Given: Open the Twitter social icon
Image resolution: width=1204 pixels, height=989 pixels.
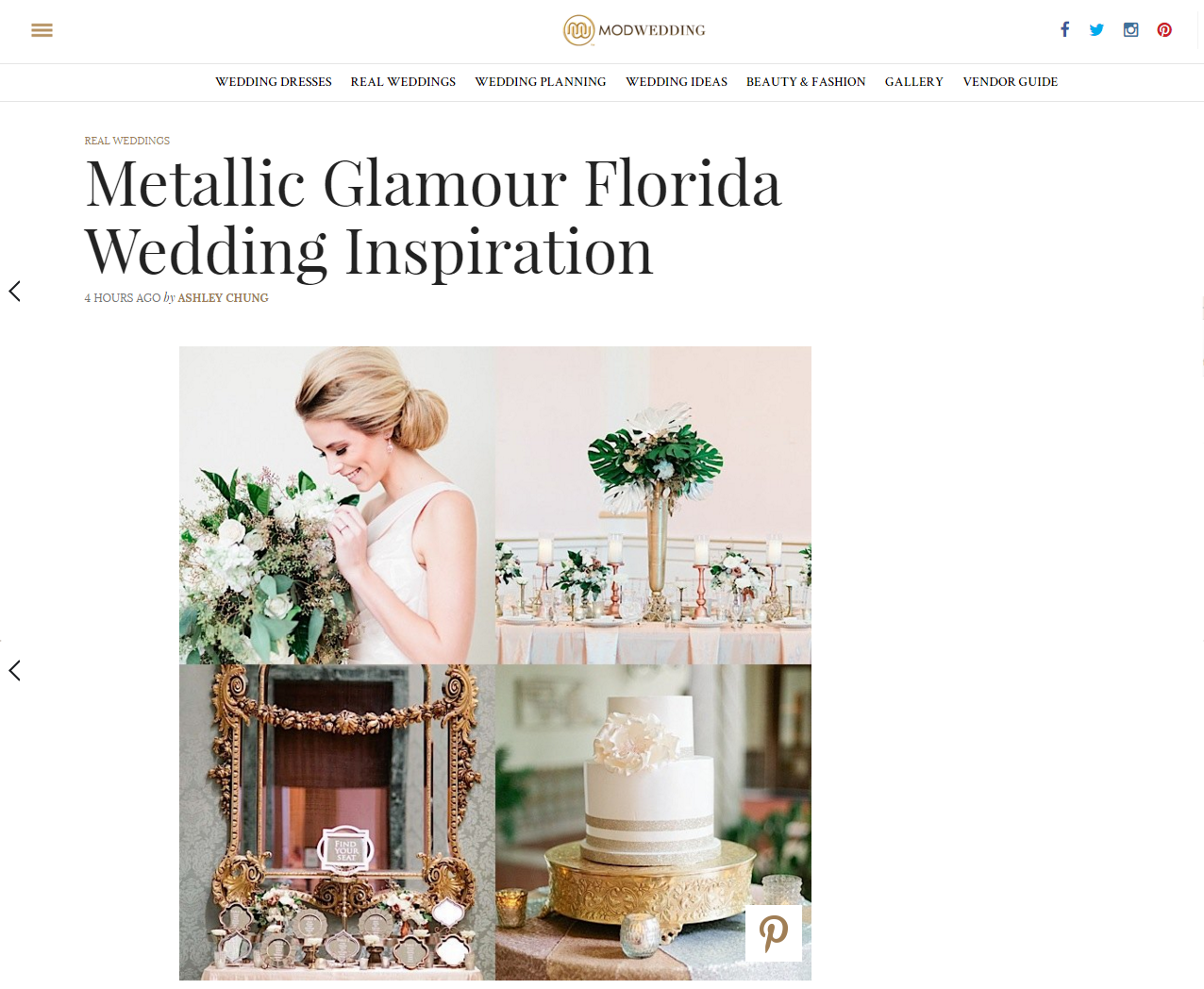Looking at the screenshot, I should pos(1096,29).
